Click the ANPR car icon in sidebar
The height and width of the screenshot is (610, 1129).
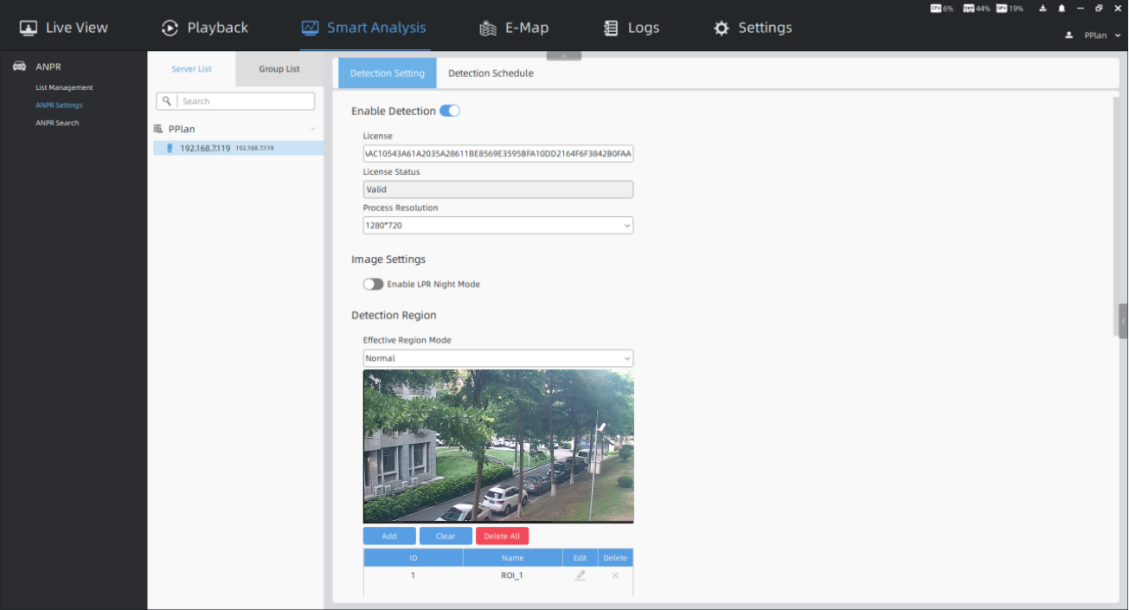pos(19,67)
